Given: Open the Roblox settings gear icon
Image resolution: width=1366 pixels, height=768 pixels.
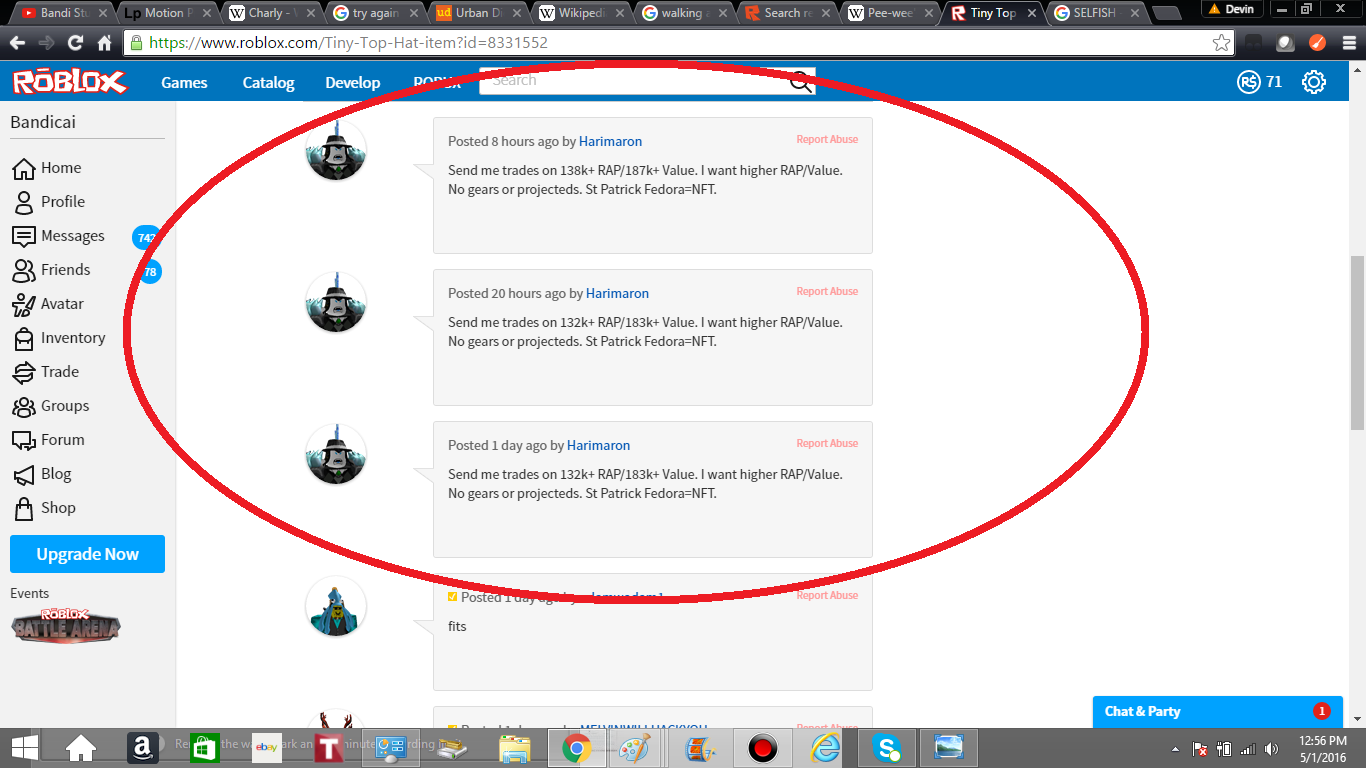Looking at the screenshot, I should coord(1313,82).
